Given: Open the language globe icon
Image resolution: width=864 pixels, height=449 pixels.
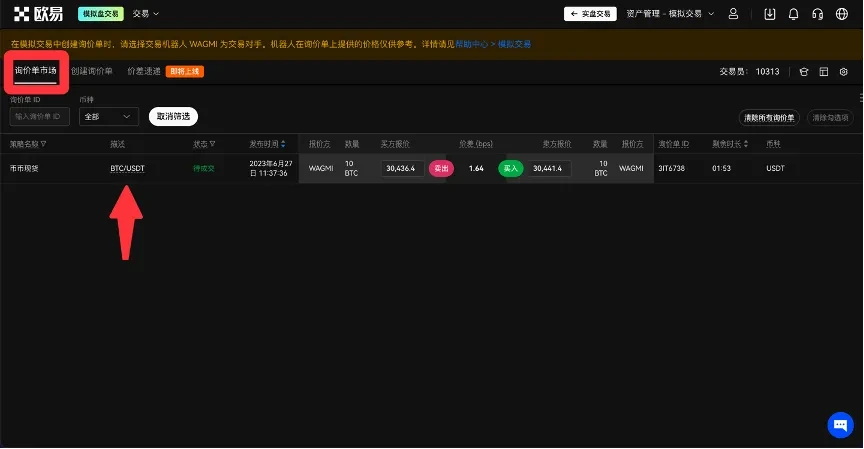Looking at the screenshot, I should point(841,14).
